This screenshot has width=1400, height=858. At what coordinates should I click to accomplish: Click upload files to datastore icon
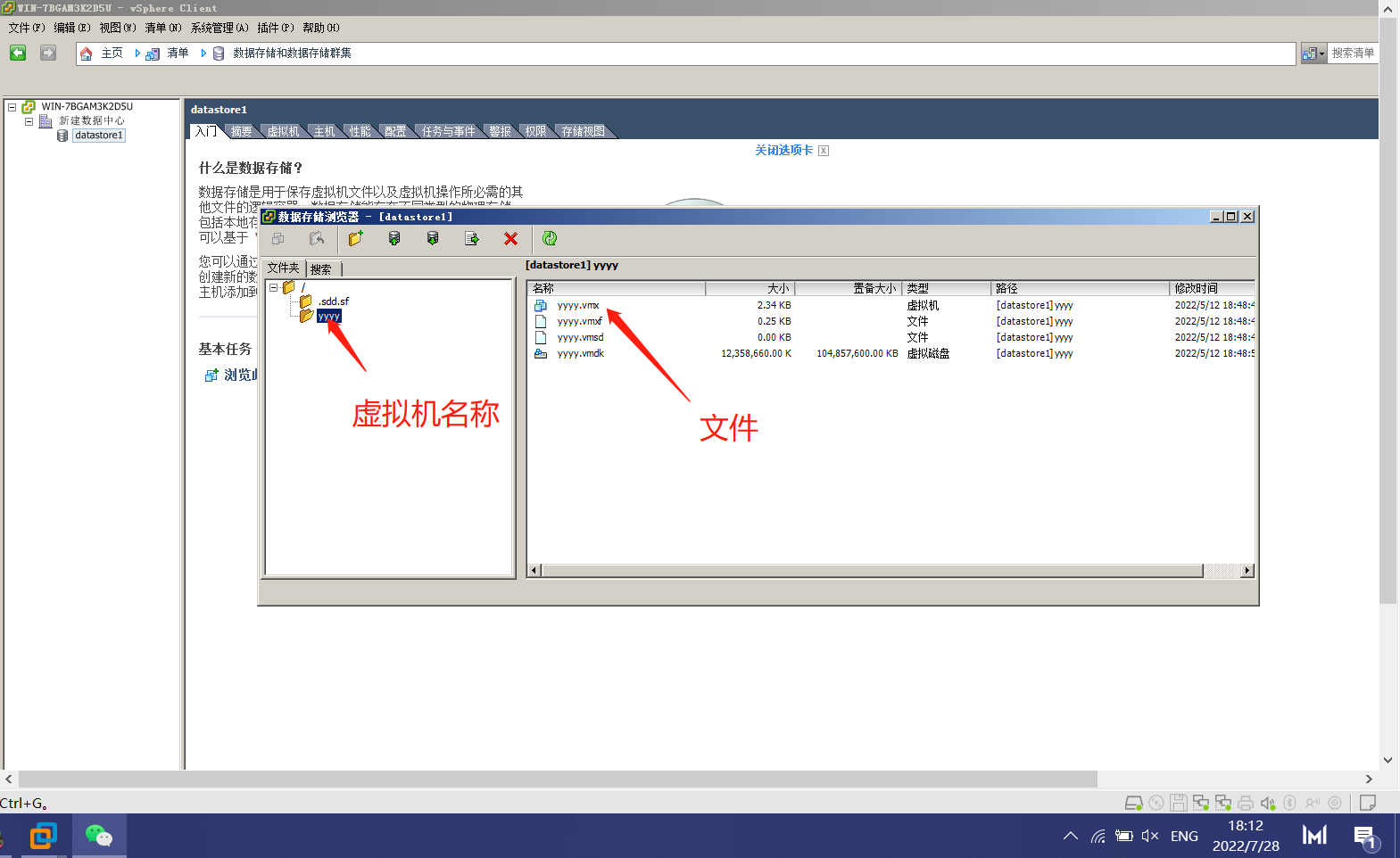[x=394, y=238]
